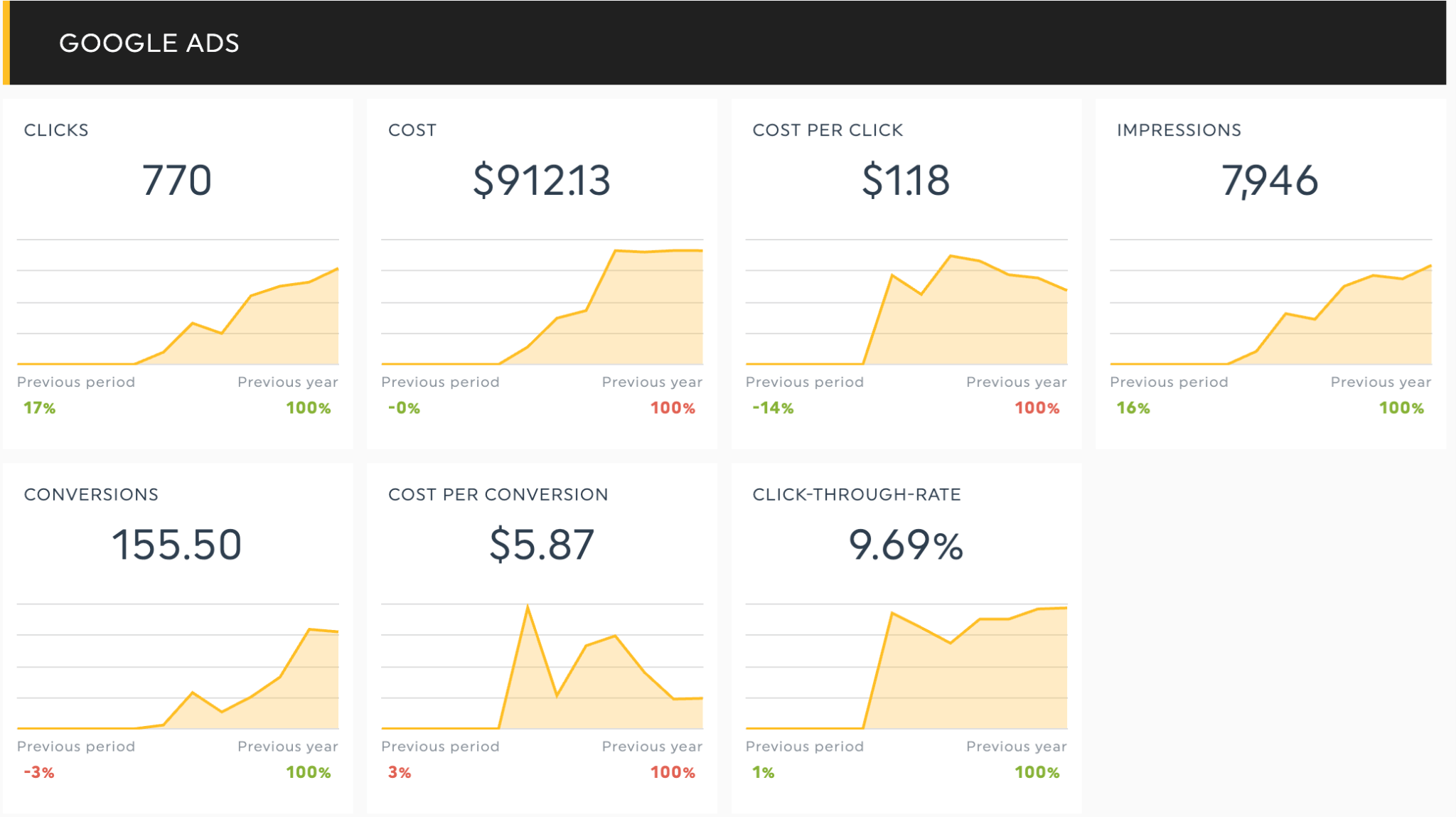Viewport: 1456px width, 817px height.
Task: Click the $5.87 cost per conversion value
Action: pyautogui.click(x=542, y=545)
